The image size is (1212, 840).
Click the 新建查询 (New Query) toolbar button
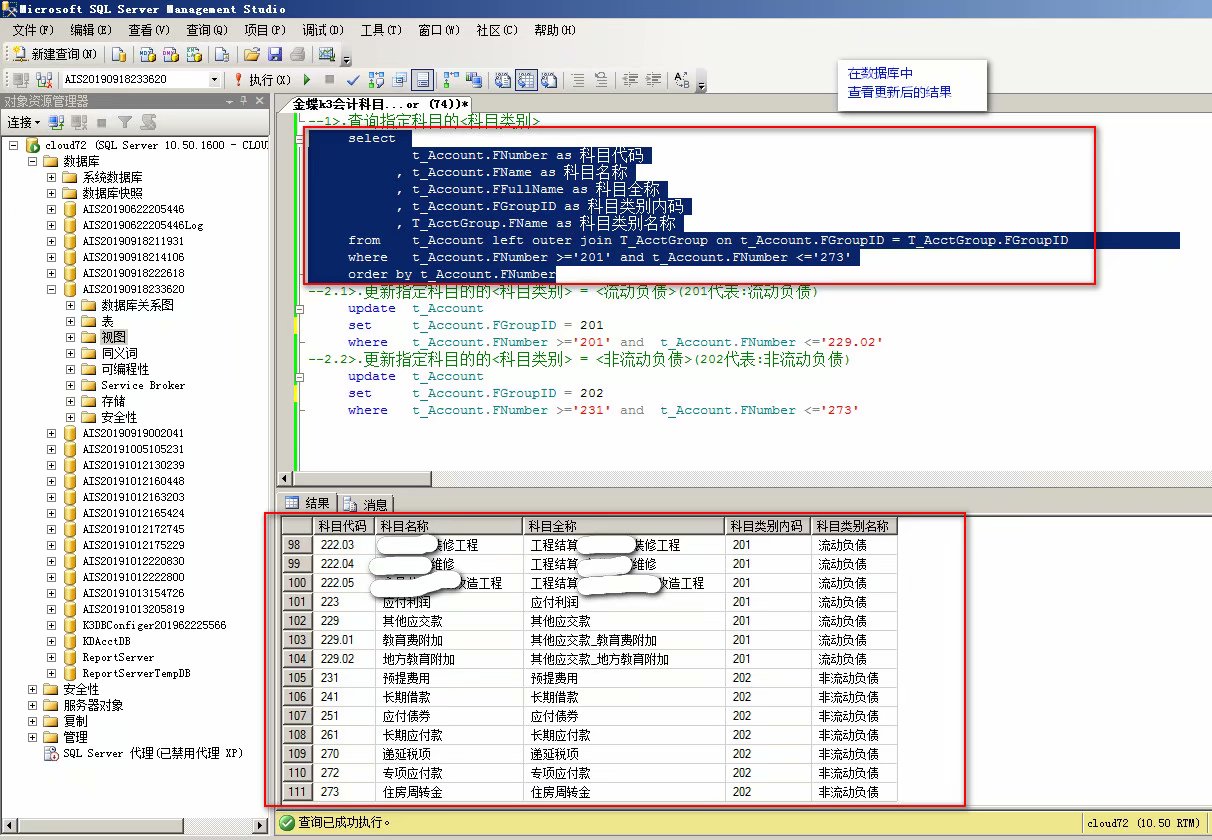pyautogui.click(x=55, y=54)
